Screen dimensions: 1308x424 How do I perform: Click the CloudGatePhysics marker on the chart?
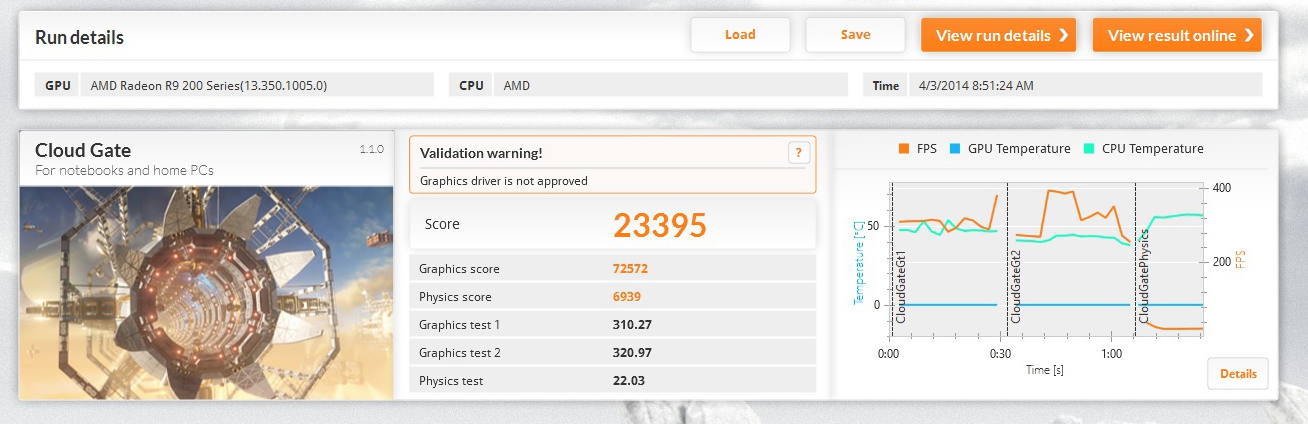(x=1144, y=275)
